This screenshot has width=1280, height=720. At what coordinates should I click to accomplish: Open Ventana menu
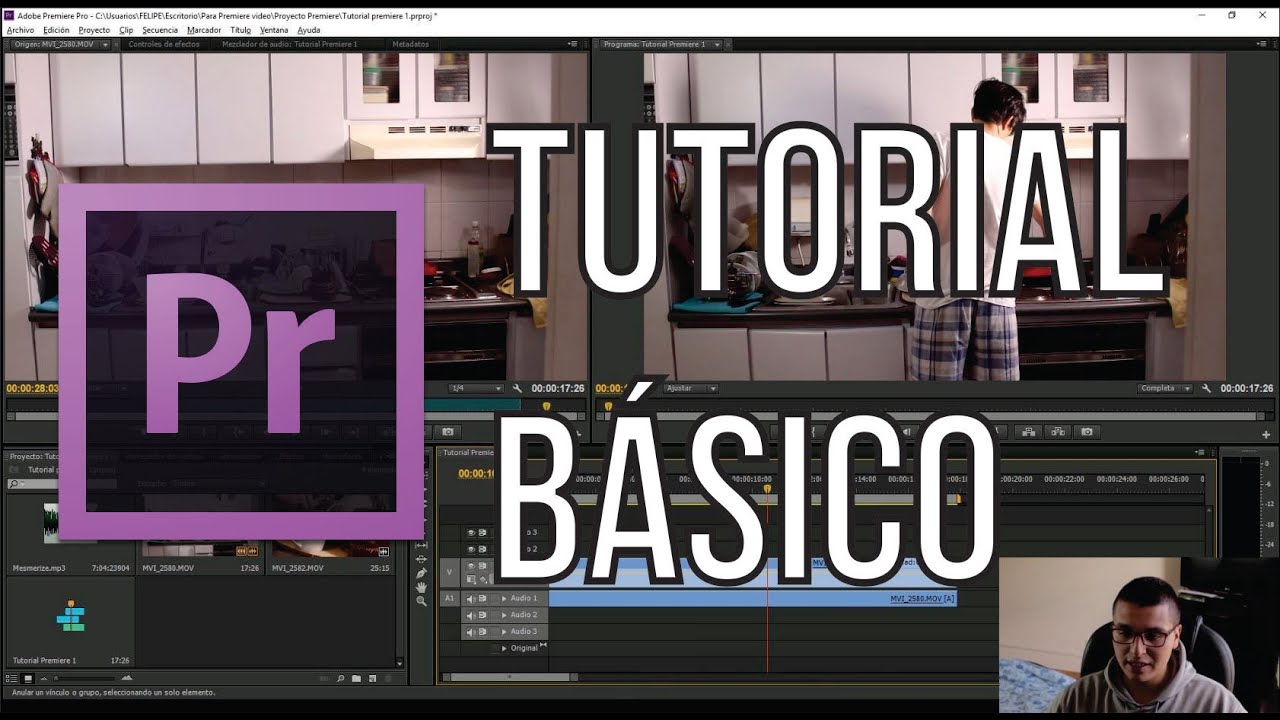tap(274, 30)
